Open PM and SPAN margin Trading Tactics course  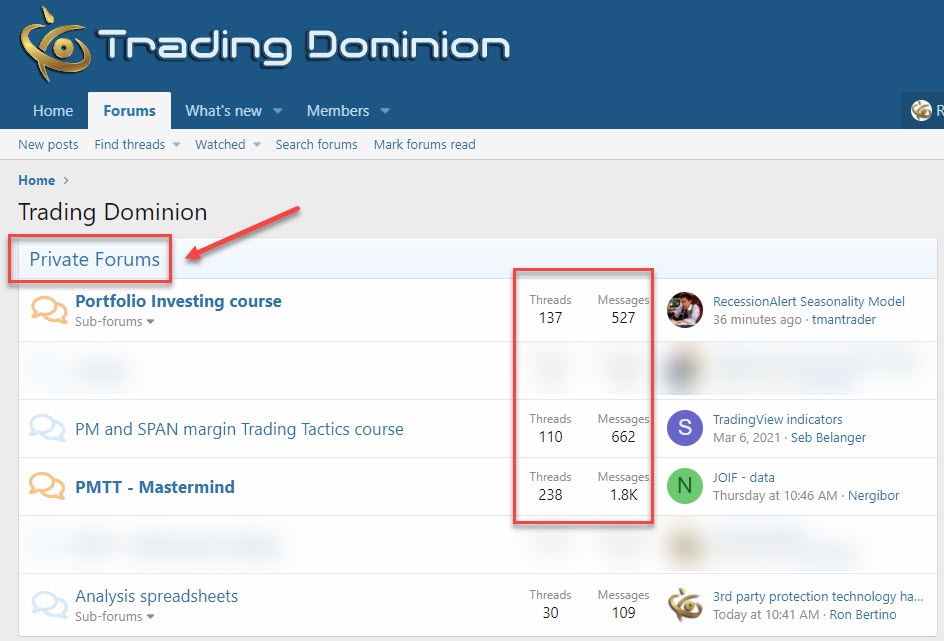click(239, 429)
